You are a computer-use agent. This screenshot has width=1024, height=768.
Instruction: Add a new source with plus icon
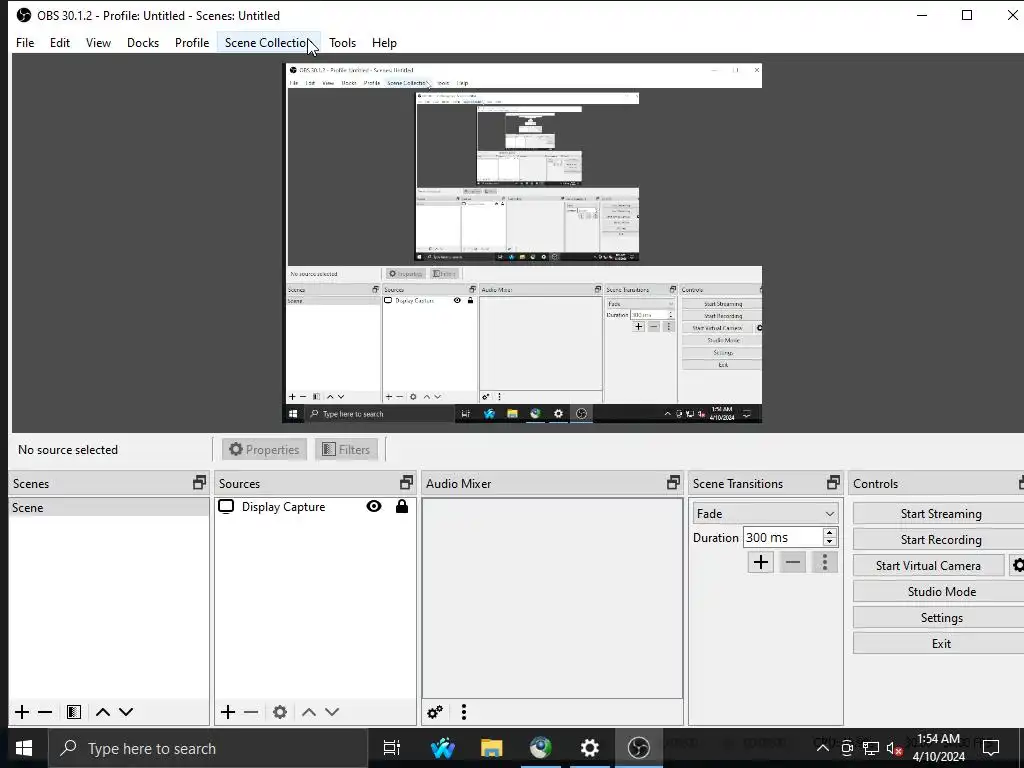coord(227,712)
